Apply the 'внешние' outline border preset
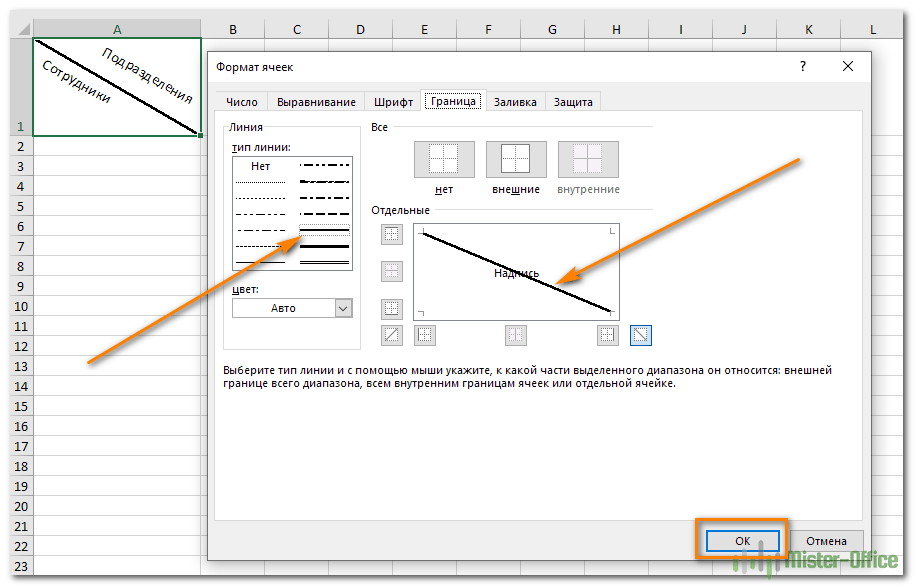 coord(516,159)
